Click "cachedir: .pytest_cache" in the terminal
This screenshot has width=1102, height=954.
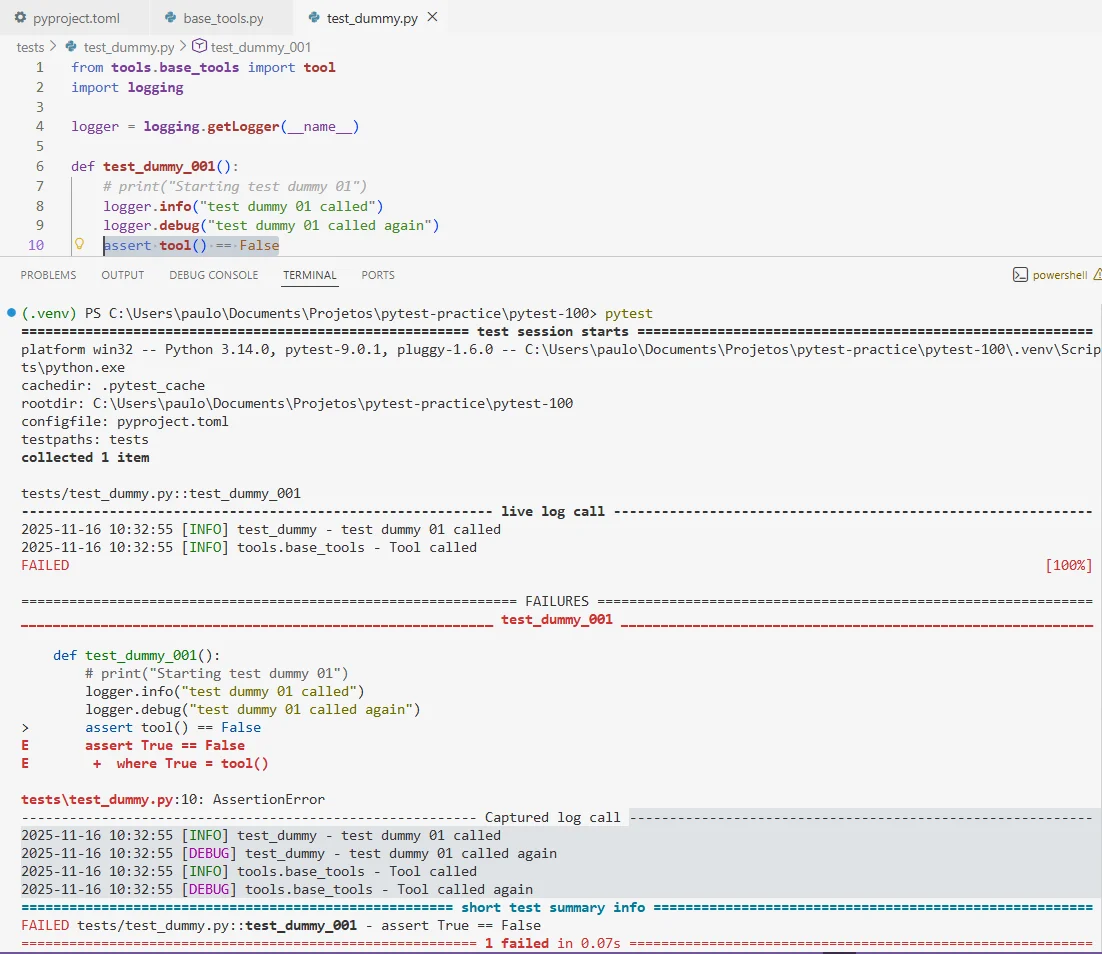113,385
